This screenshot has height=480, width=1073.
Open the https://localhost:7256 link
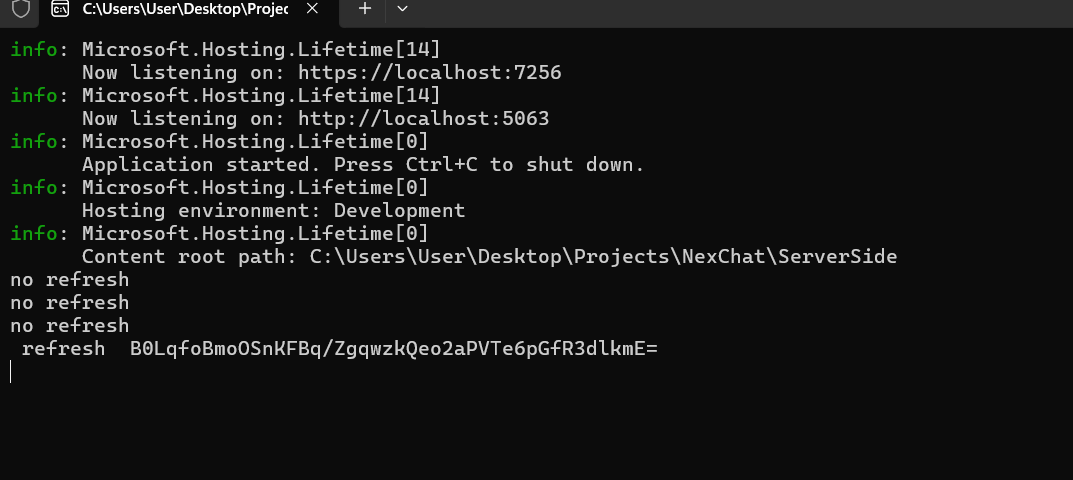(x=429, y=72)
